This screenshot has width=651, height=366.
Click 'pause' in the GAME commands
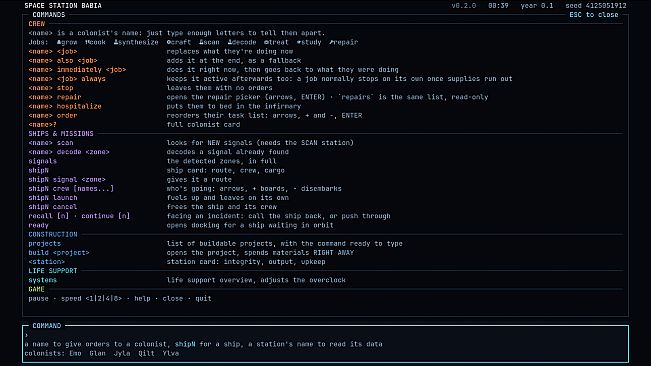click(x=39, y=299)
